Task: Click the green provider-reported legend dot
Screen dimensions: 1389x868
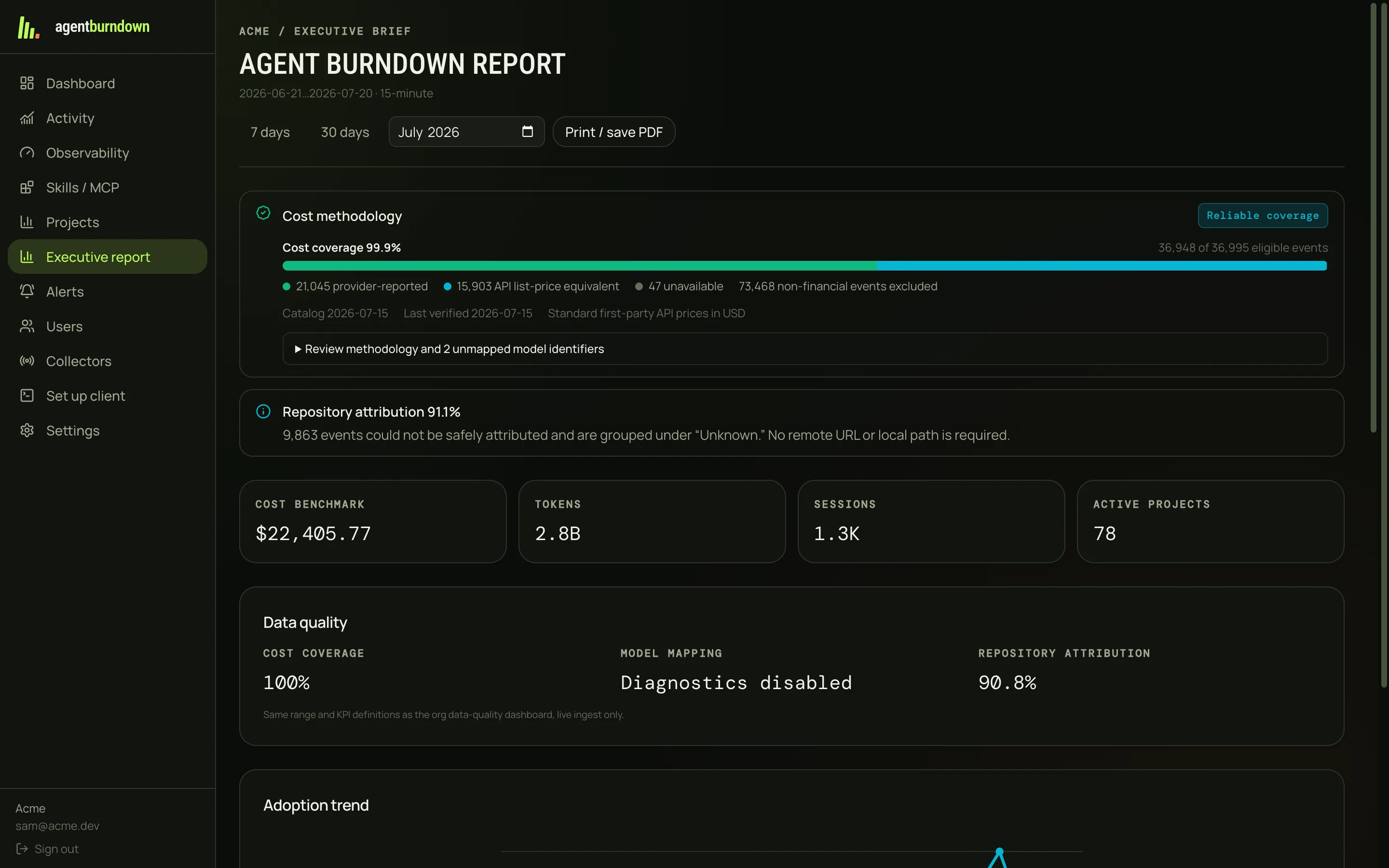Action: click(286, 286)
